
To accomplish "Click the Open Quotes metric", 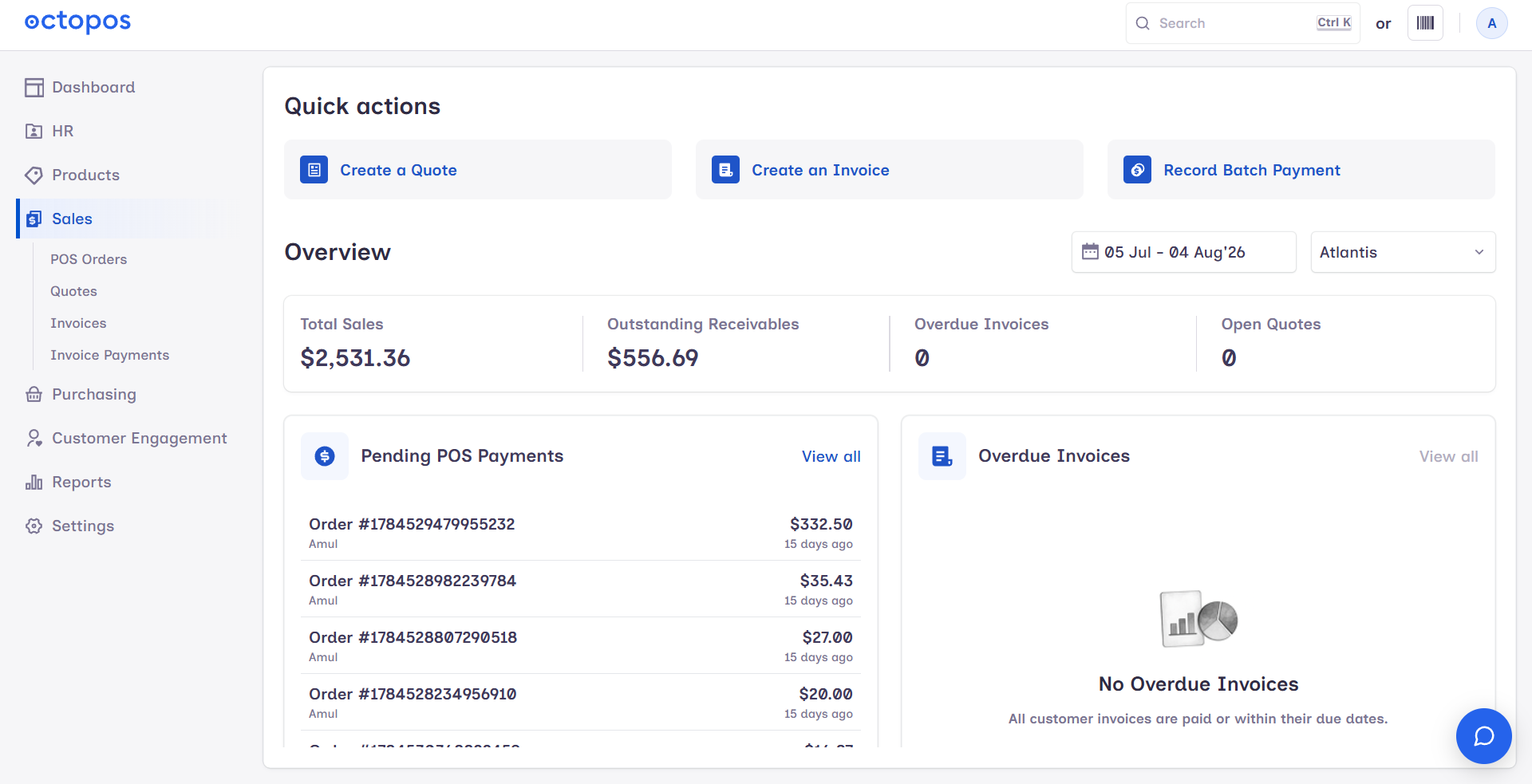I will pos(1271,344).
